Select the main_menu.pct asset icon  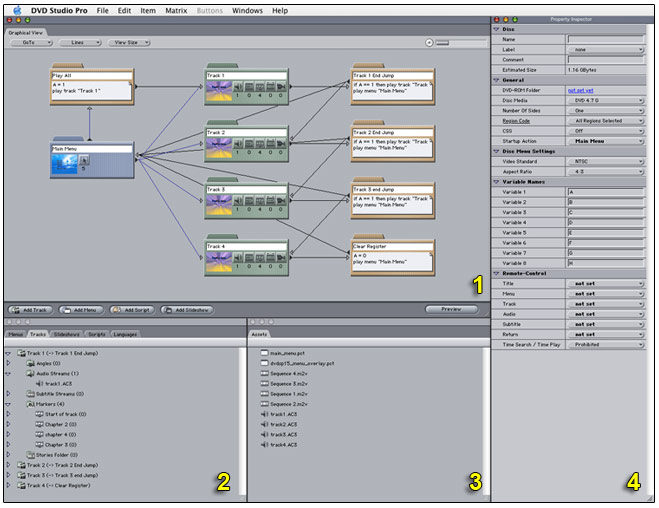tap(264, 353)
